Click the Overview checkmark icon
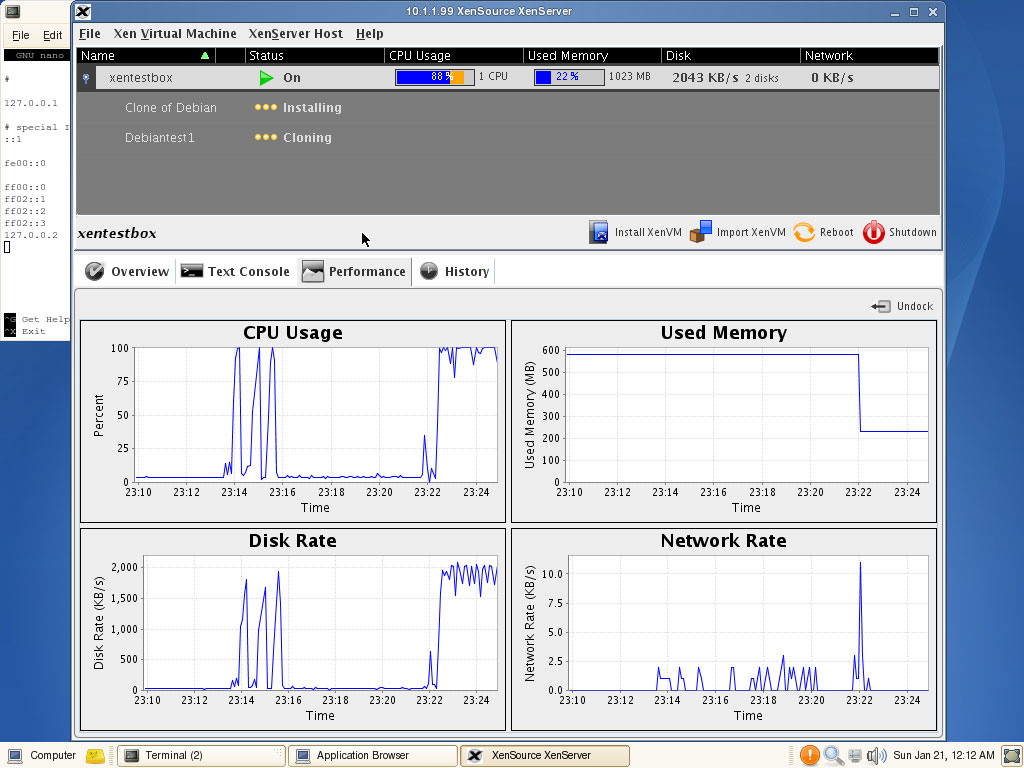1024x768 pixels. 95,271
